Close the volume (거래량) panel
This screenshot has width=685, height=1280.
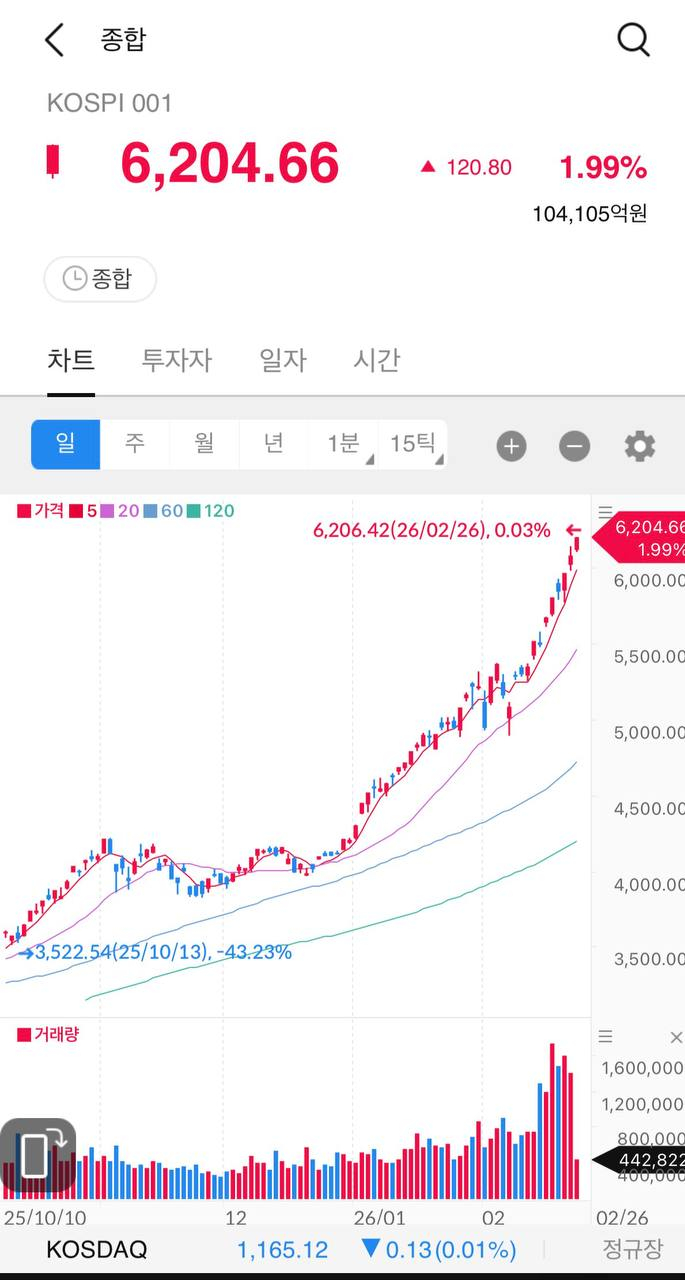tap(675, 1038)
